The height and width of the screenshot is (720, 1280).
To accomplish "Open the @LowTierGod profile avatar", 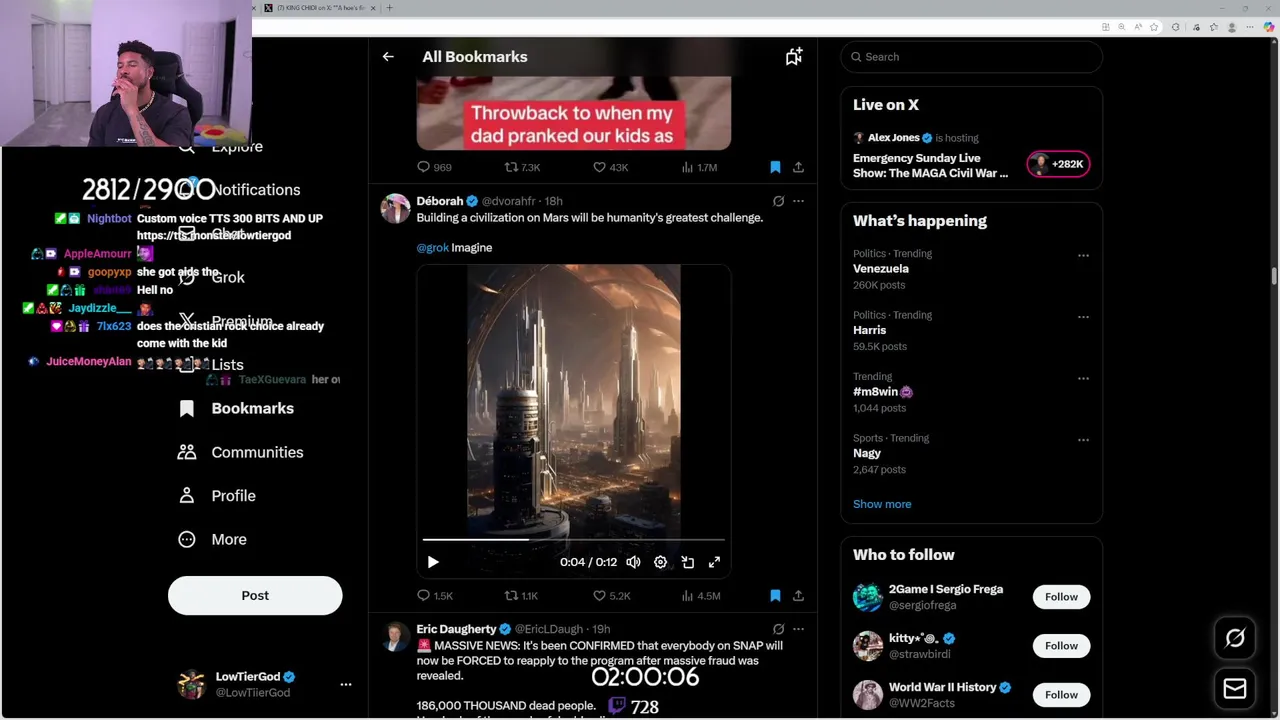I will (191, 684).
